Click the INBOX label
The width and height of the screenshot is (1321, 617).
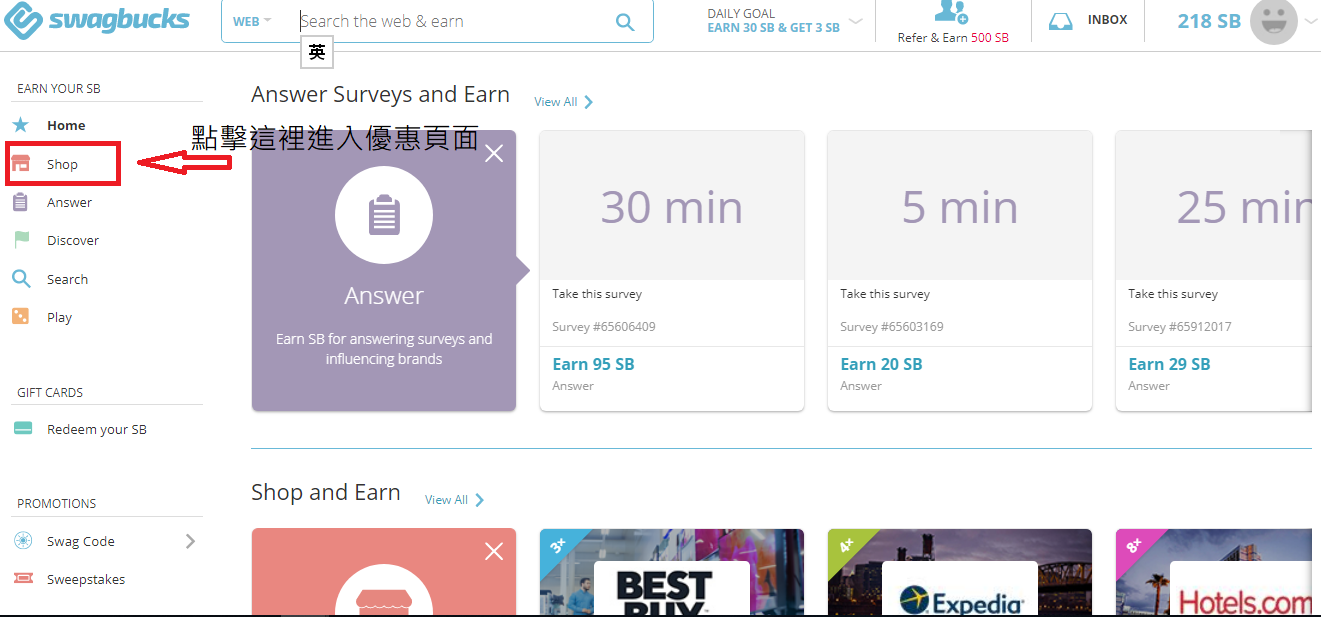pyautogui.click(x=1107, y=20)
